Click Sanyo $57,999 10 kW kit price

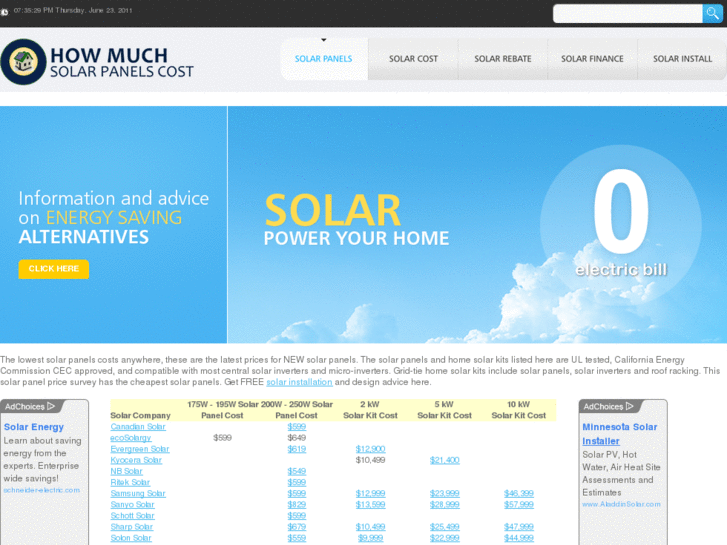(x=519, y=505)
